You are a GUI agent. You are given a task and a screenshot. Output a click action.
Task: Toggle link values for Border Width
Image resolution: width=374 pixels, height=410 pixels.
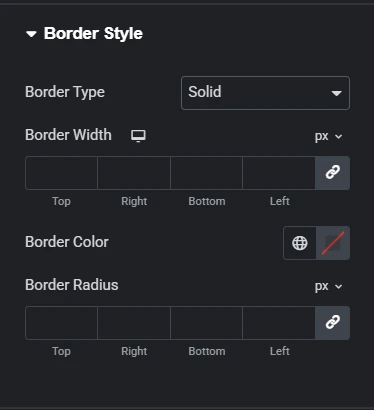[333, 173]
